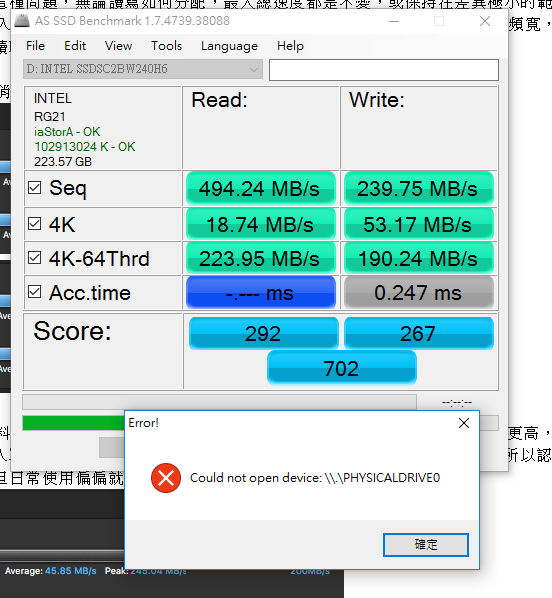Click the Acc.time write result 0.247 ms
552x598 pixels.
click(x=418, y=293)
